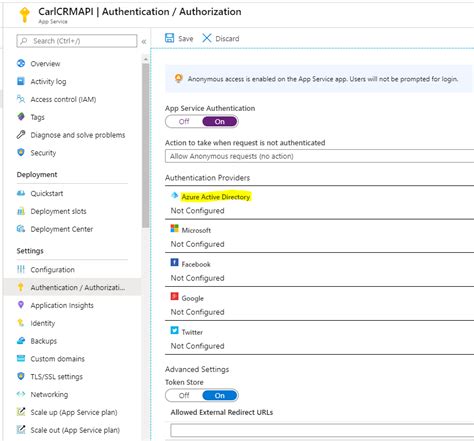Viewport: 474px width, 441px height.
Task: Select Authentication / Authorization menu item
Action: coord(72,287)
